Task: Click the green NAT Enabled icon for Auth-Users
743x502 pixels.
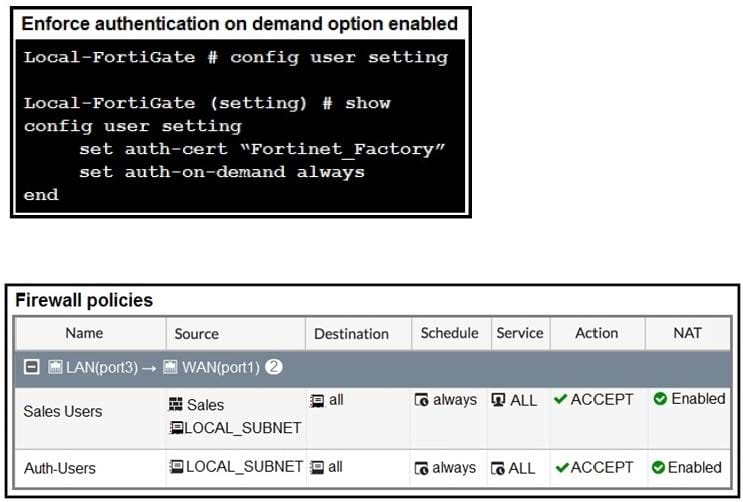Action: click(x=658, y=467)
